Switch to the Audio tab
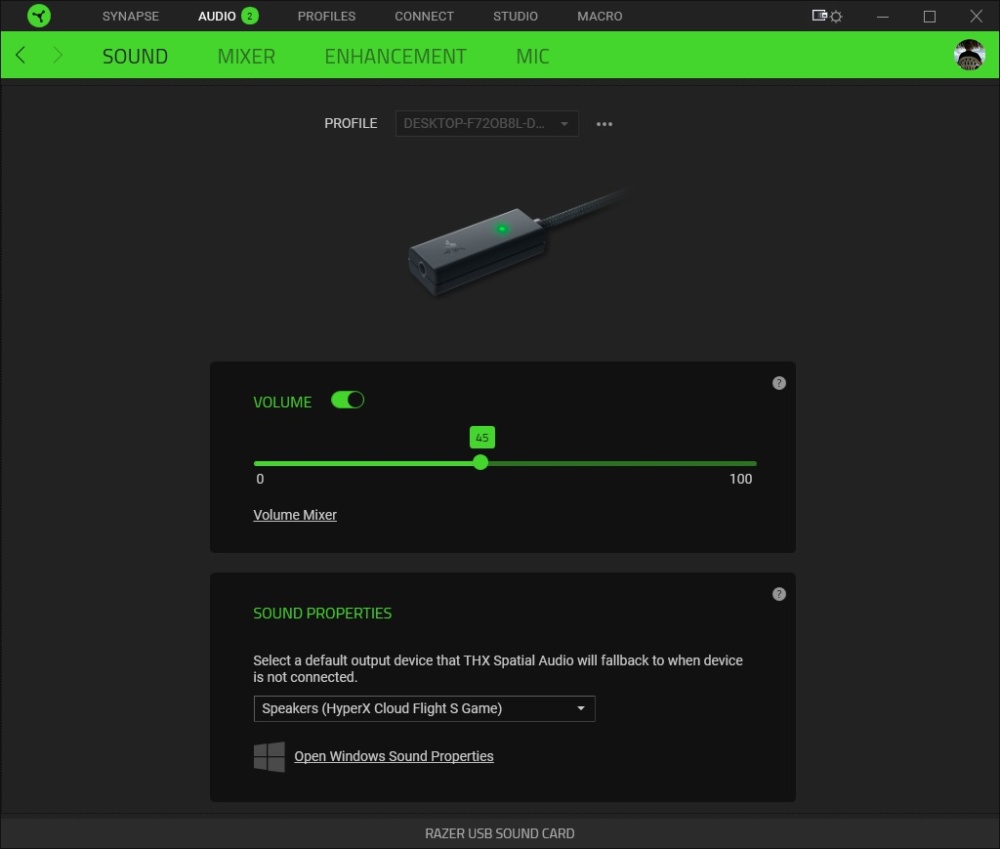 [217, 16]
